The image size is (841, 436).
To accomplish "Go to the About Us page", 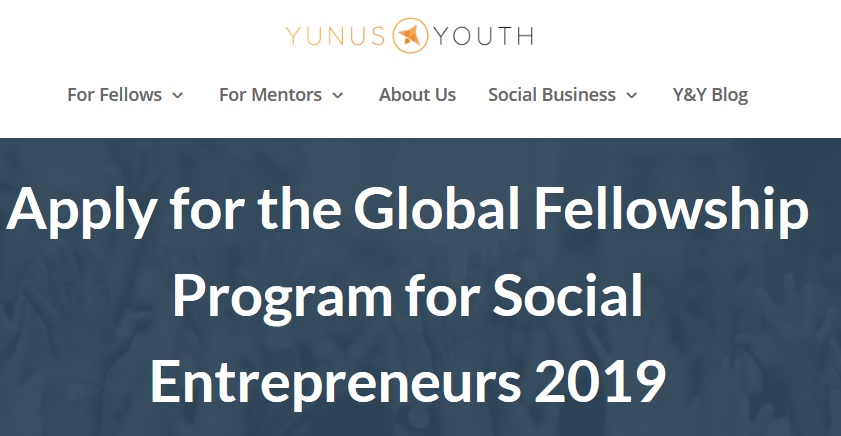I will click(x=417, y=95).
